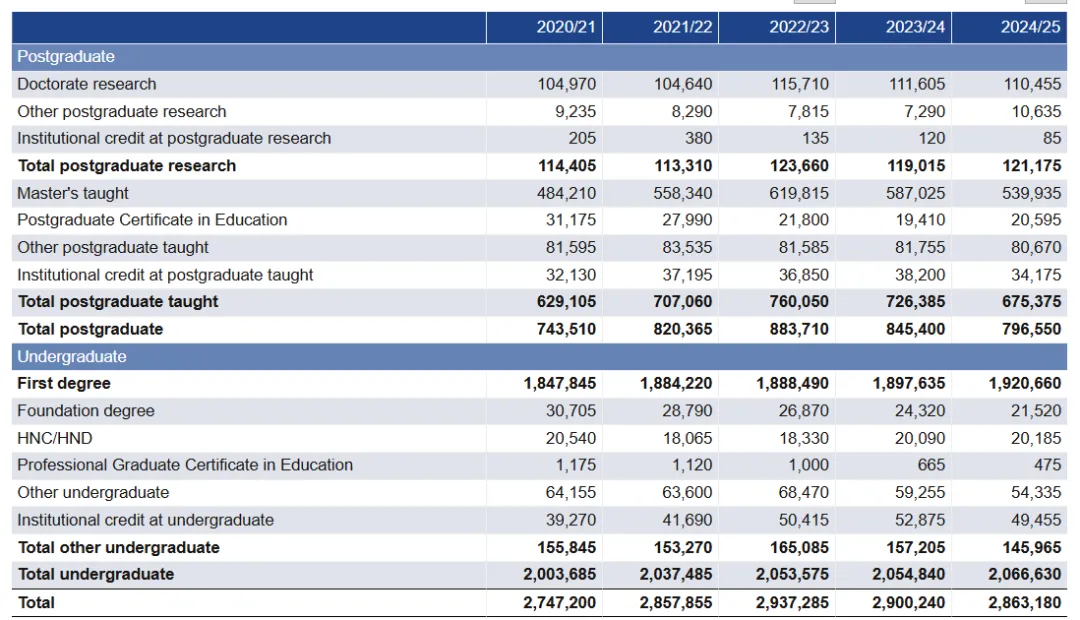Select the 2023/24 column header

tap(915, 27)
